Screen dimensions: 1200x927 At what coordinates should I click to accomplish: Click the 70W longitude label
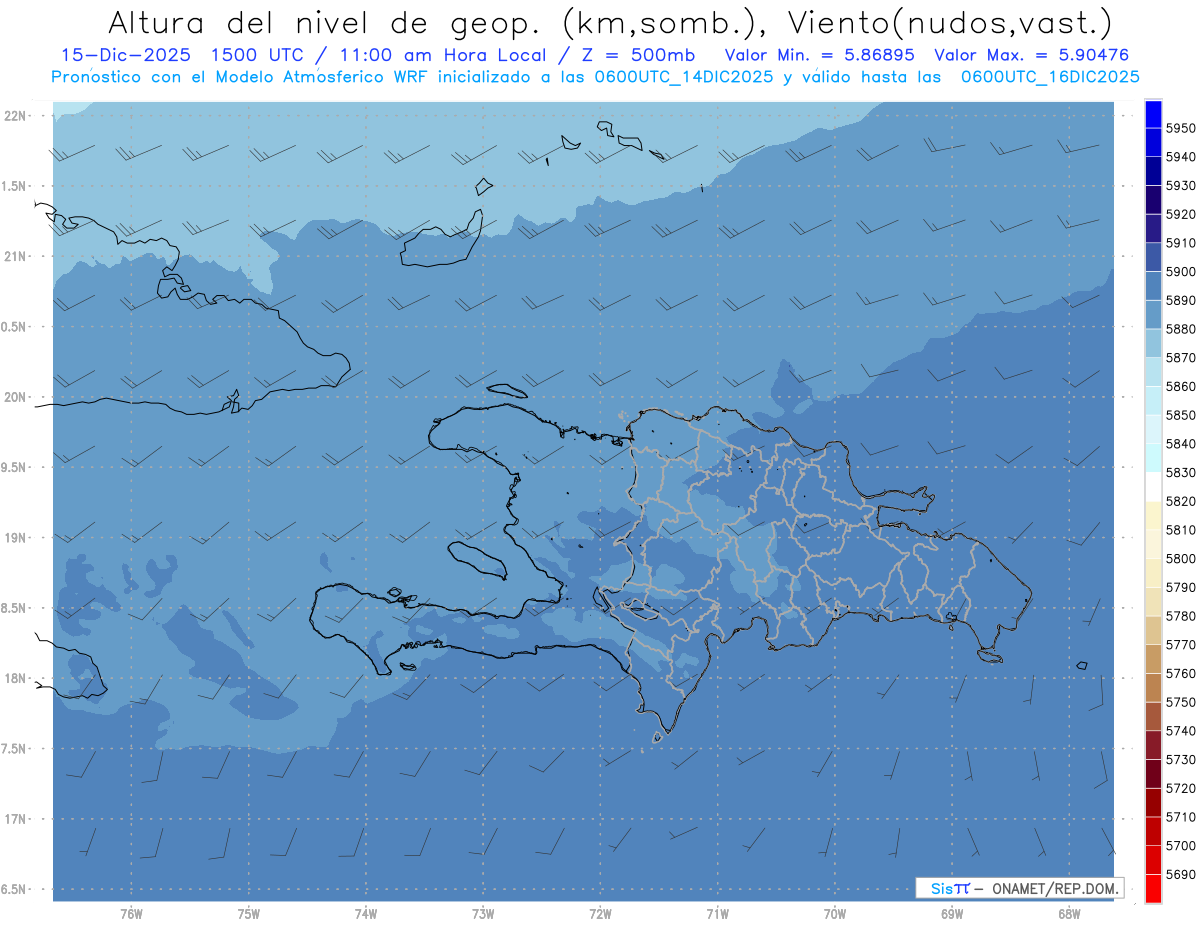pyautogui.click(x=835, y=914)
